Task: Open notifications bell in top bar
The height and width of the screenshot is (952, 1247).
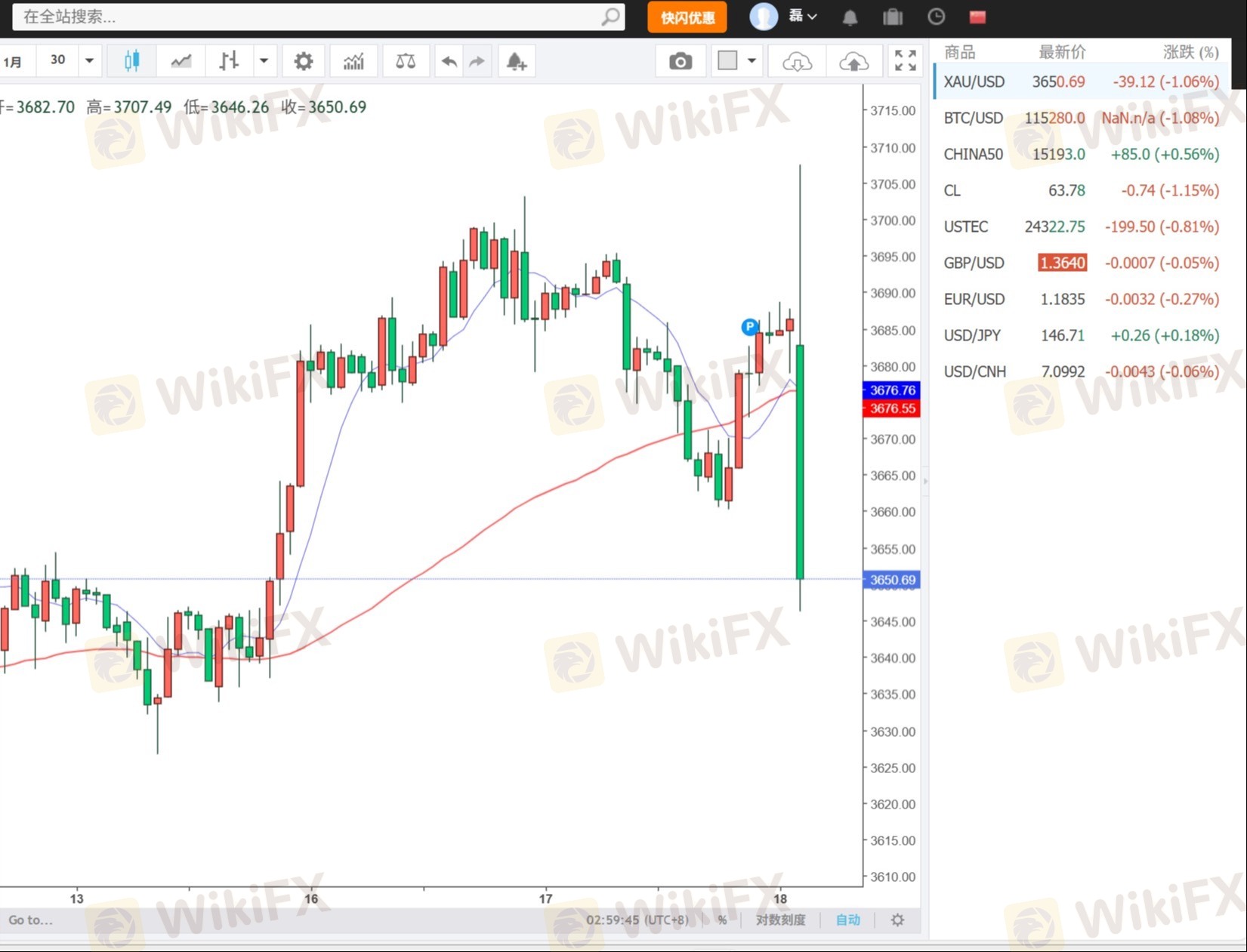Action: point(850,17)
